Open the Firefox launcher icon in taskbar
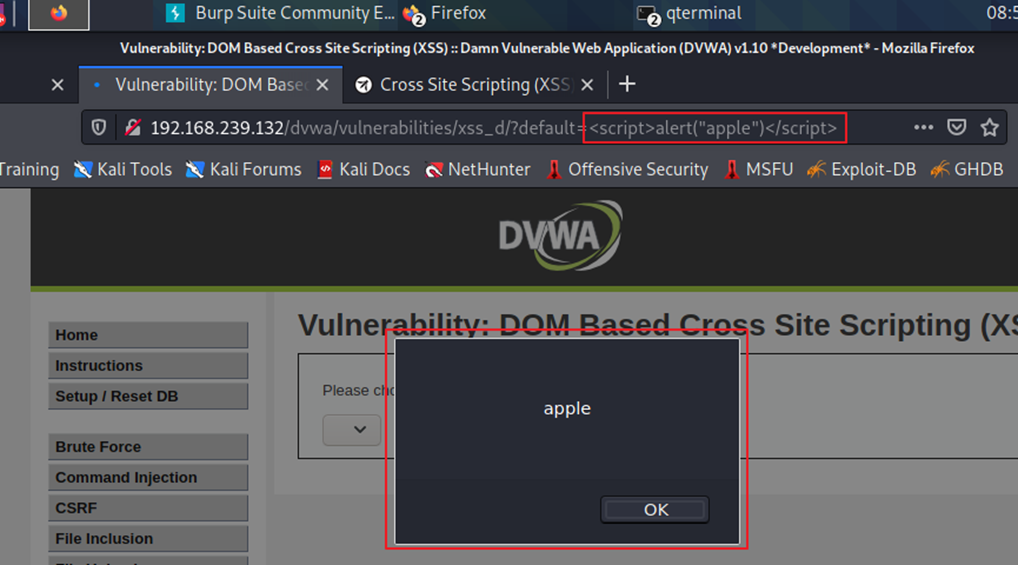The width and height of the screenshot is (1018, 565). tap(59, 14)
